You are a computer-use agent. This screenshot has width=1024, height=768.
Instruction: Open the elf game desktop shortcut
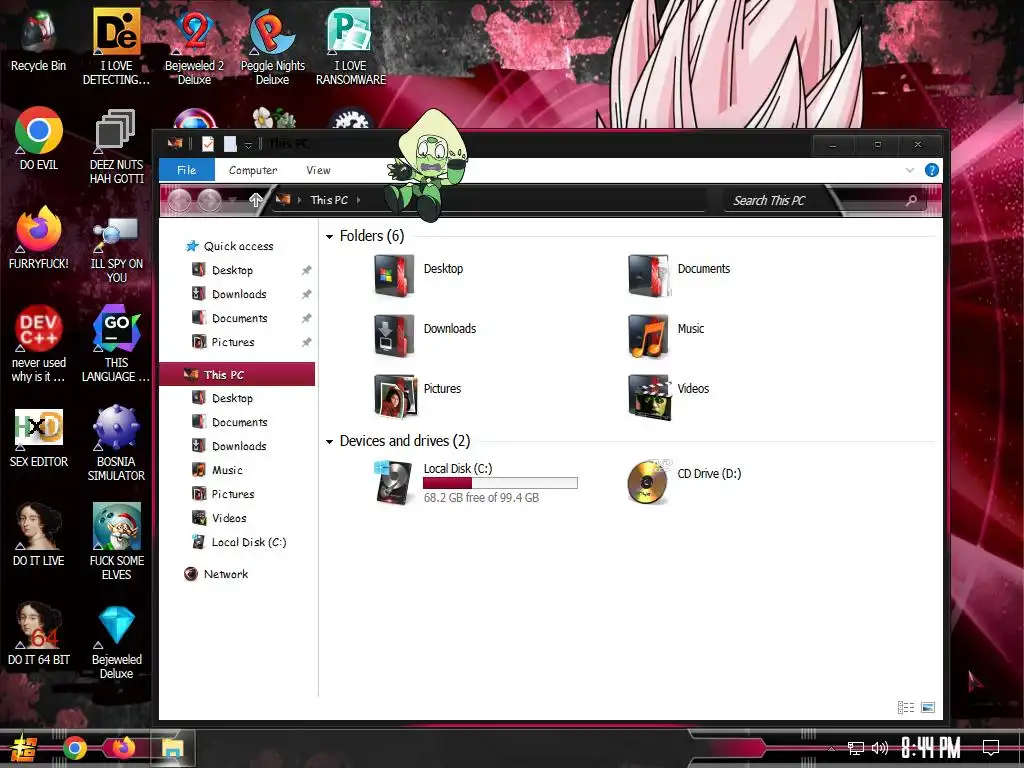coord(116,542)
